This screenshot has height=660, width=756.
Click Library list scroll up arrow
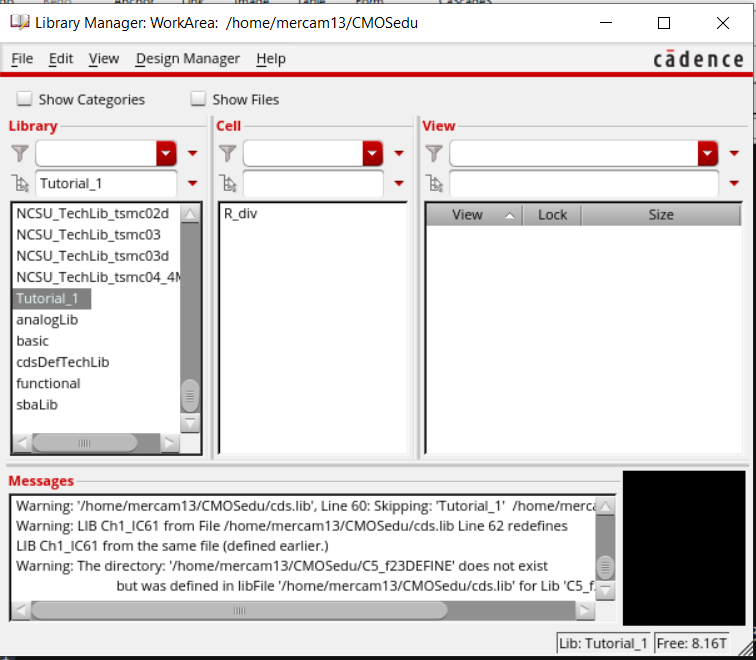[x=190, y=214]
